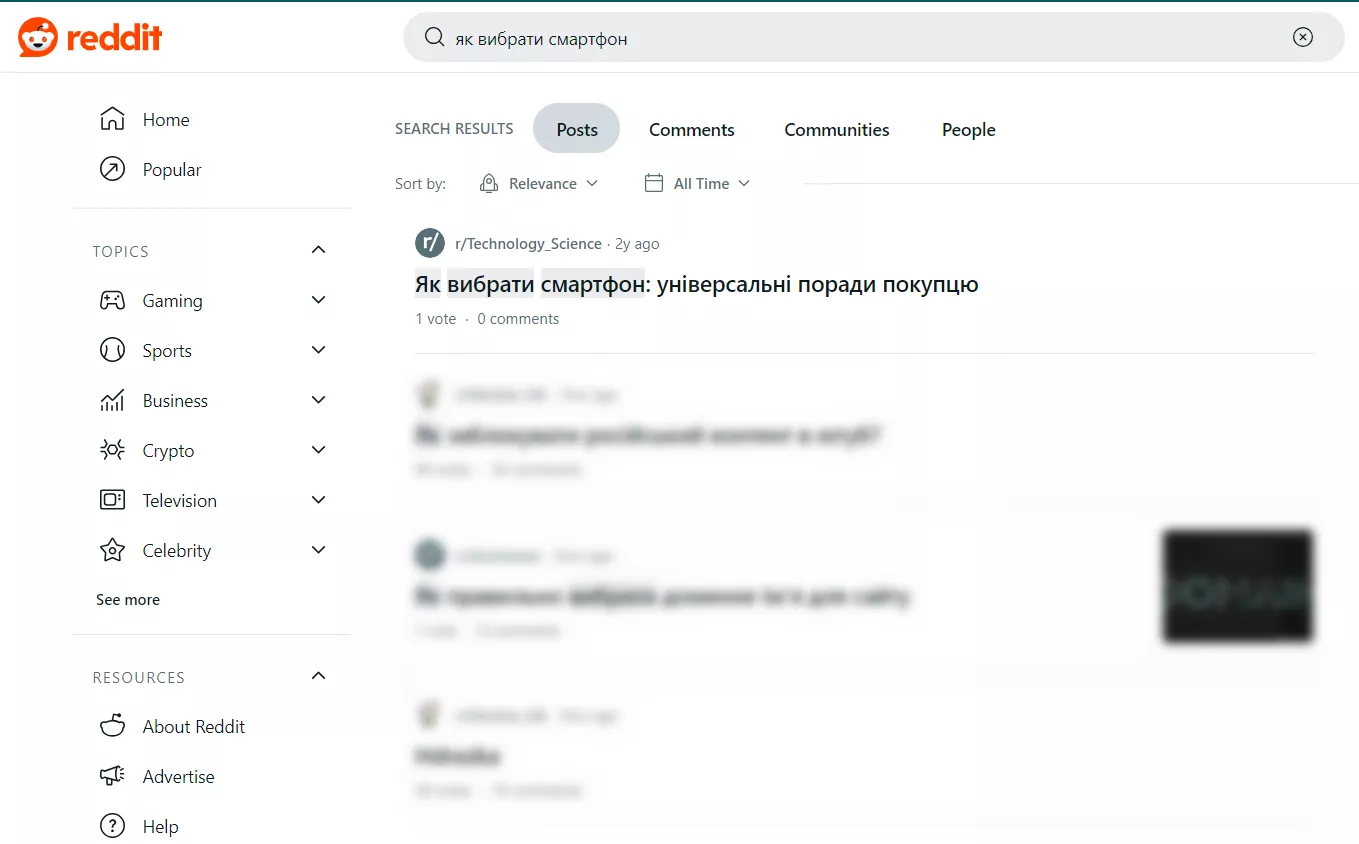Screen dimensions: 1359x844
Task: Click the About Reddit snoo icon
Action: pos(112,726)
